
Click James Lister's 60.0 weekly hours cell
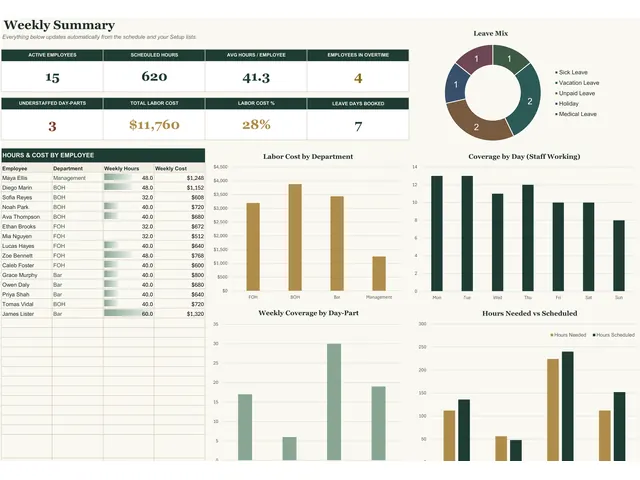coord(129,314)
